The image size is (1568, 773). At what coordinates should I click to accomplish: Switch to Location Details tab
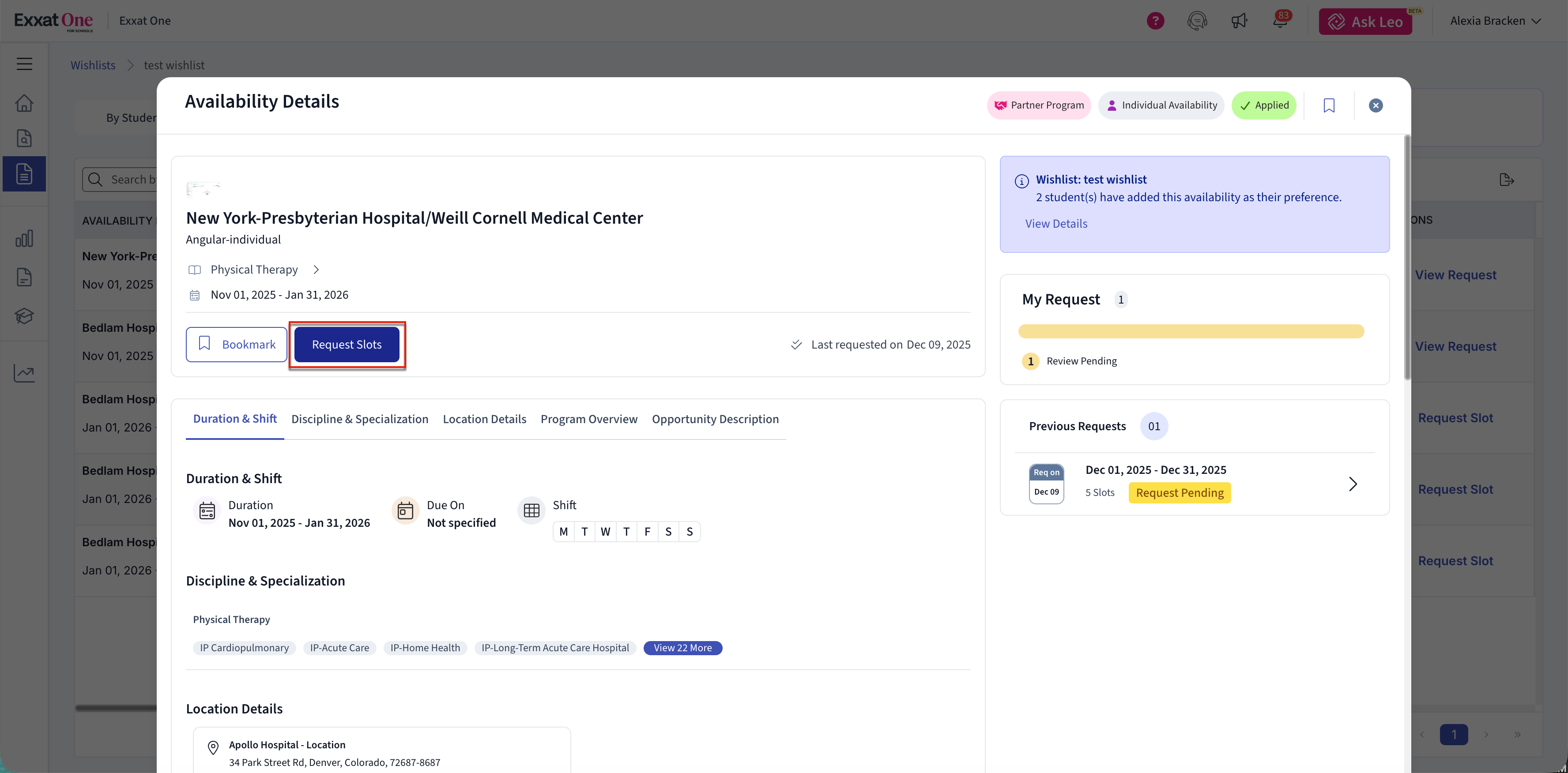(484, 419)
